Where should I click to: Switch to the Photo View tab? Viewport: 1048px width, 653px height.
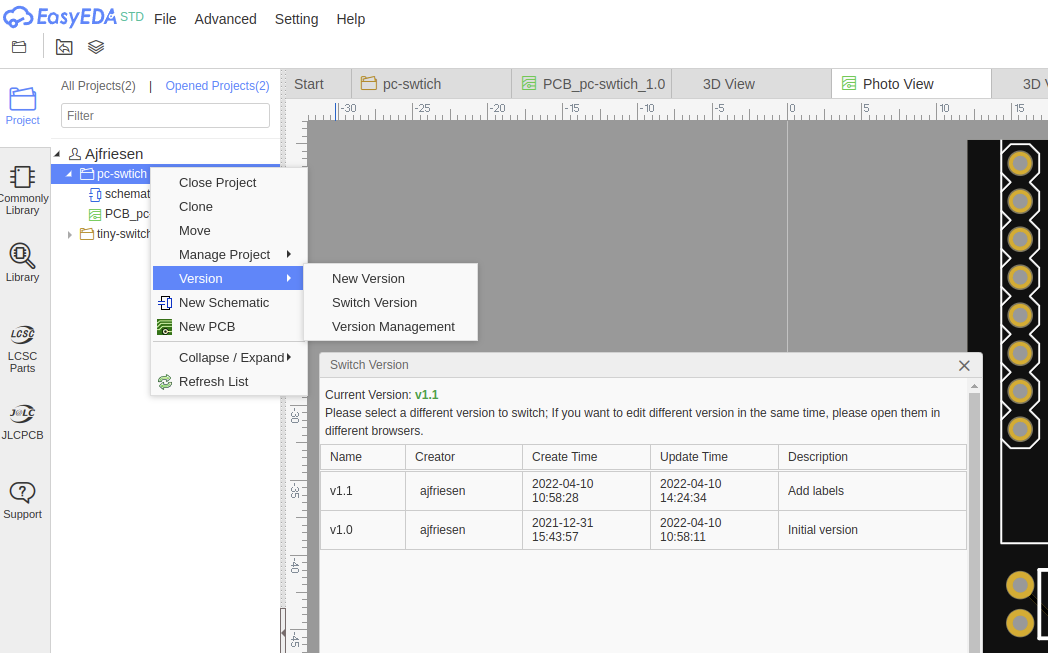pos(897,84)
